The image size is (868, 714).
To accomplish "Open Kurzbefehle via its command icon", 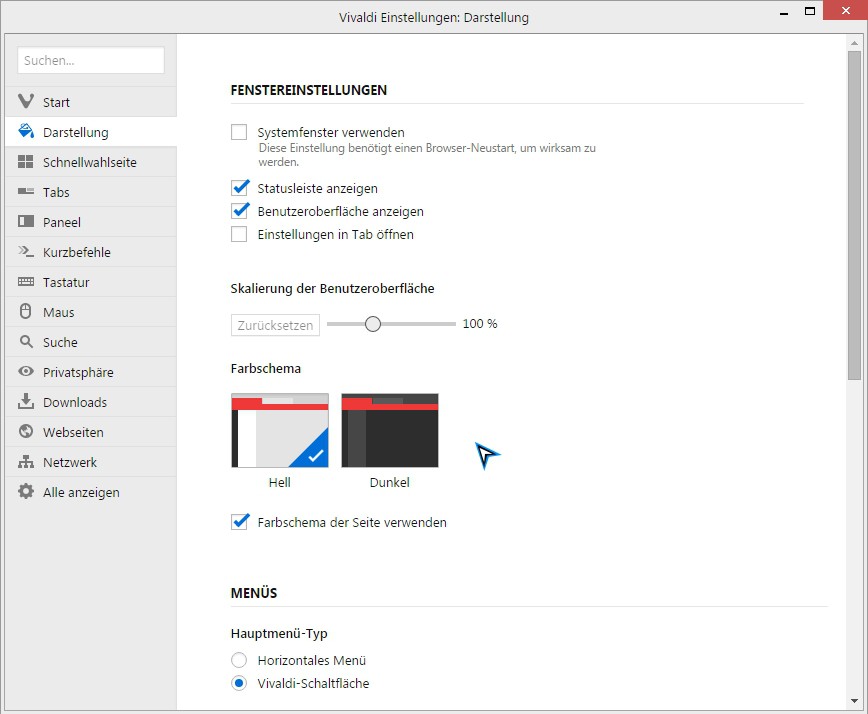I will [x=26, y=252].
